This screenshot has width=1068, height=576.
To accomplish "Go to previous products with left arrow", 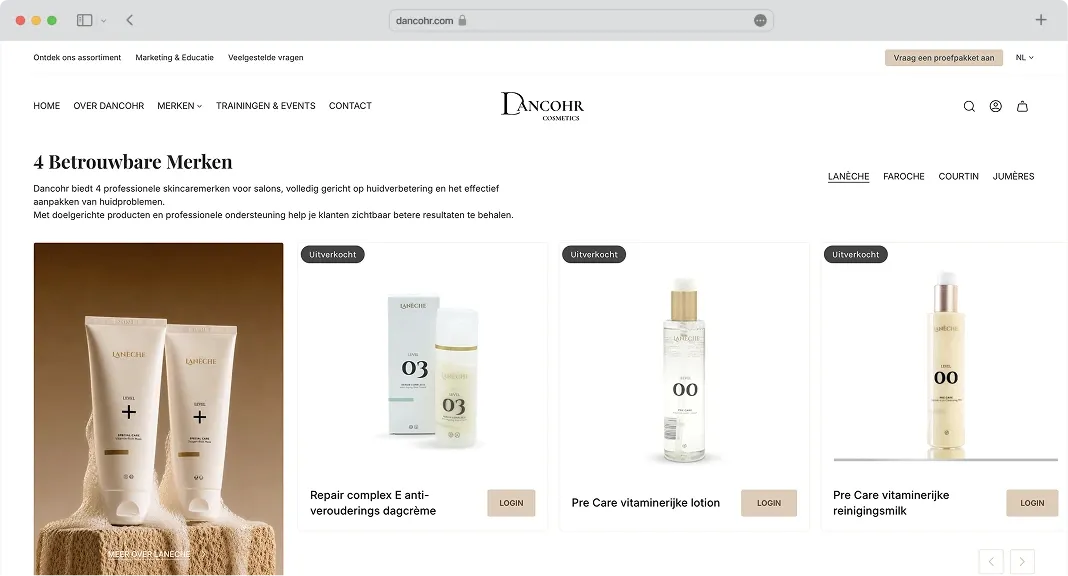I will coord(991,562).
